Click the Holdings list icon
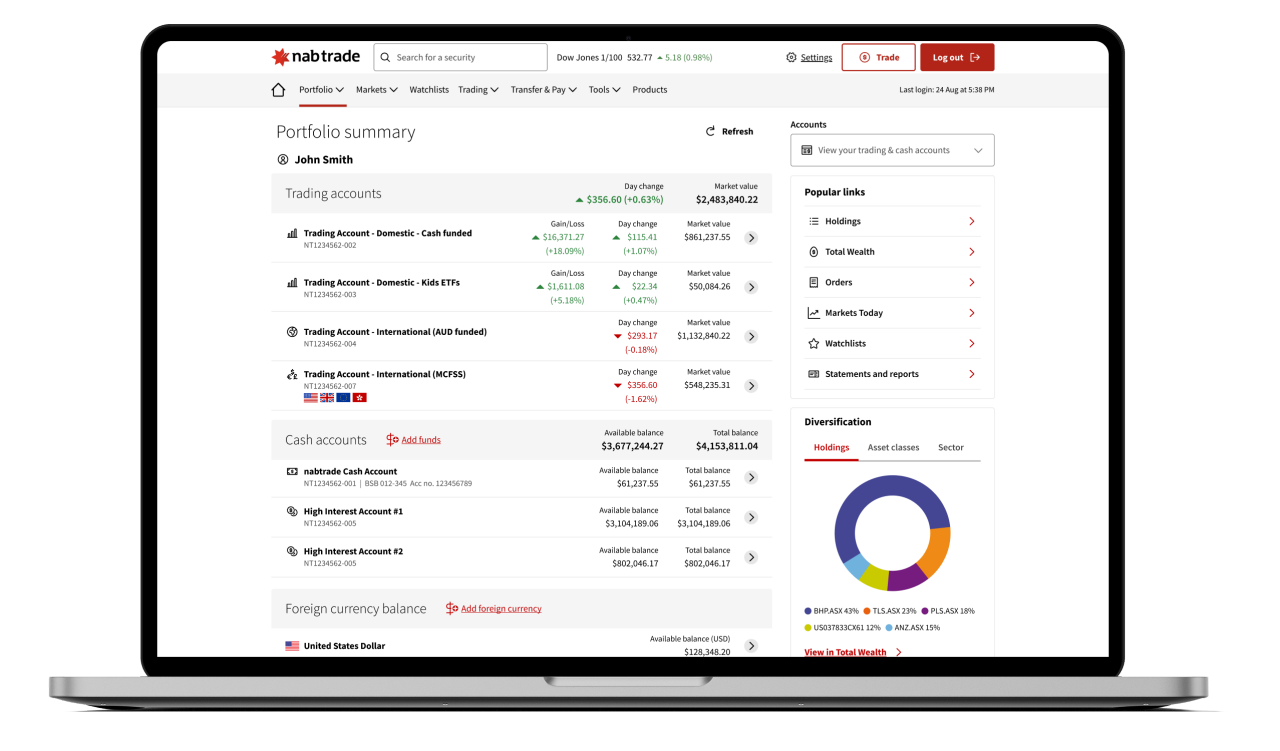 [814, 221]
